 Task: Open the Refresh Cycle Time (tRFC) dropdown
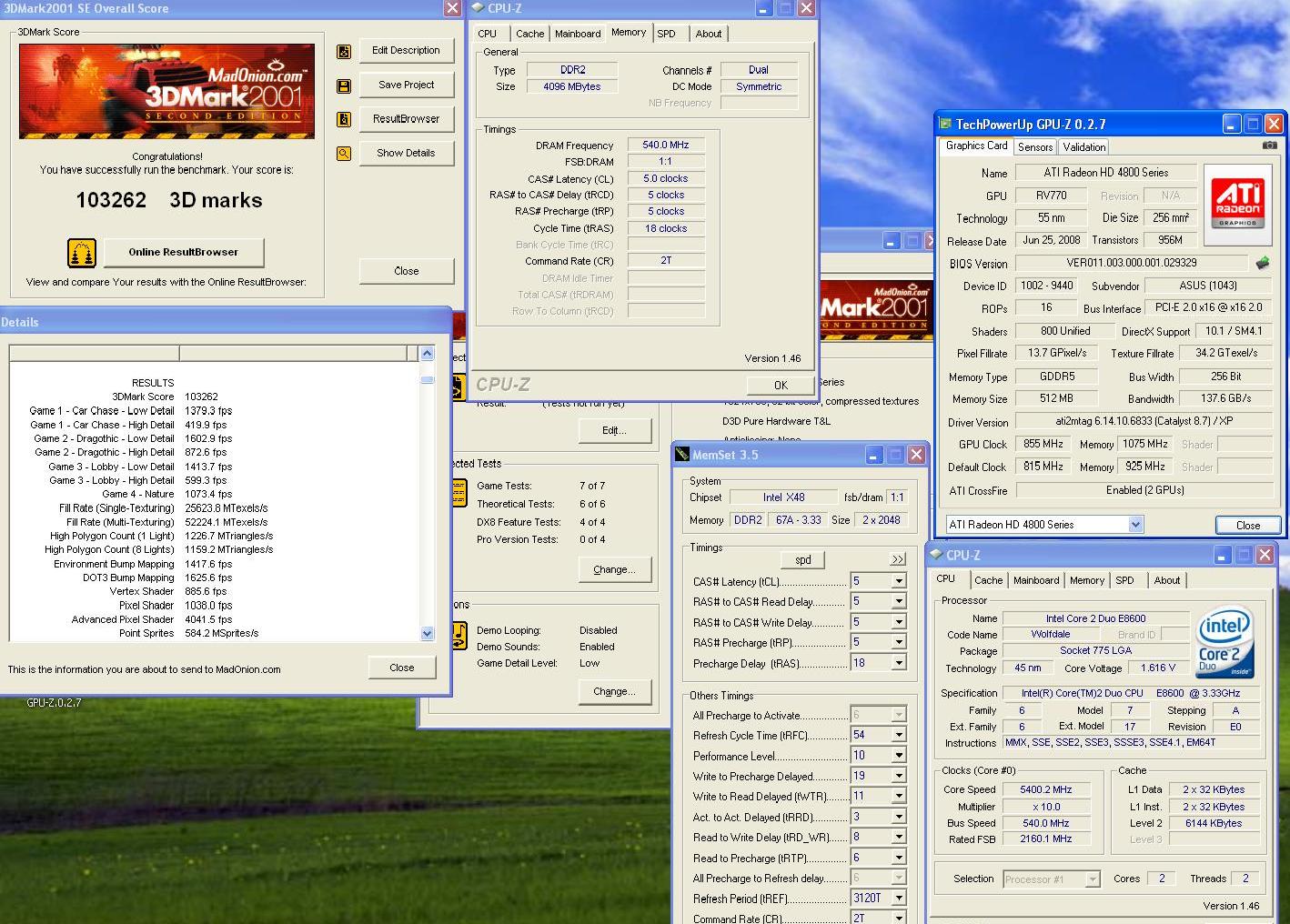tap(899, 735)
